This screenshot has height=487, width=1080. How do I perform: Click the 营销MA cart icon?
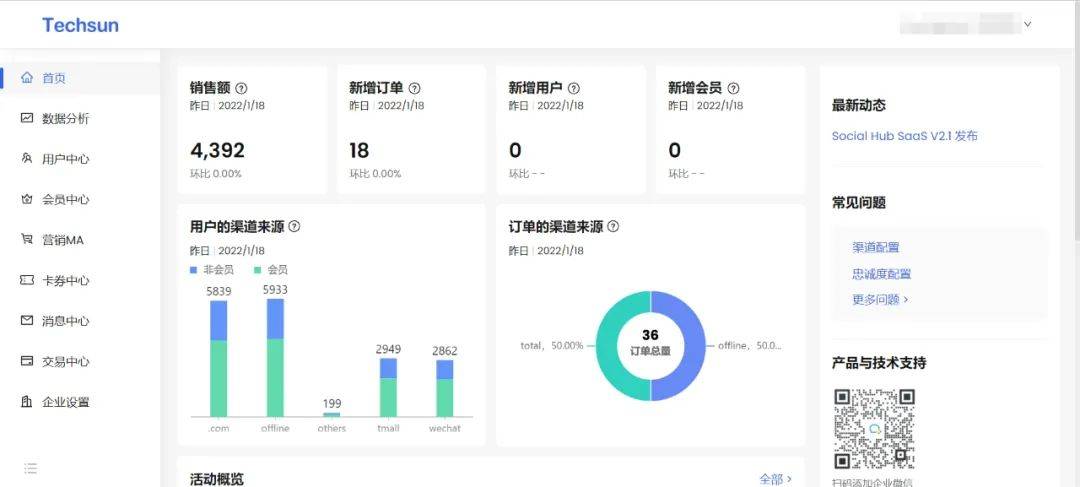[x=27, y=240]
